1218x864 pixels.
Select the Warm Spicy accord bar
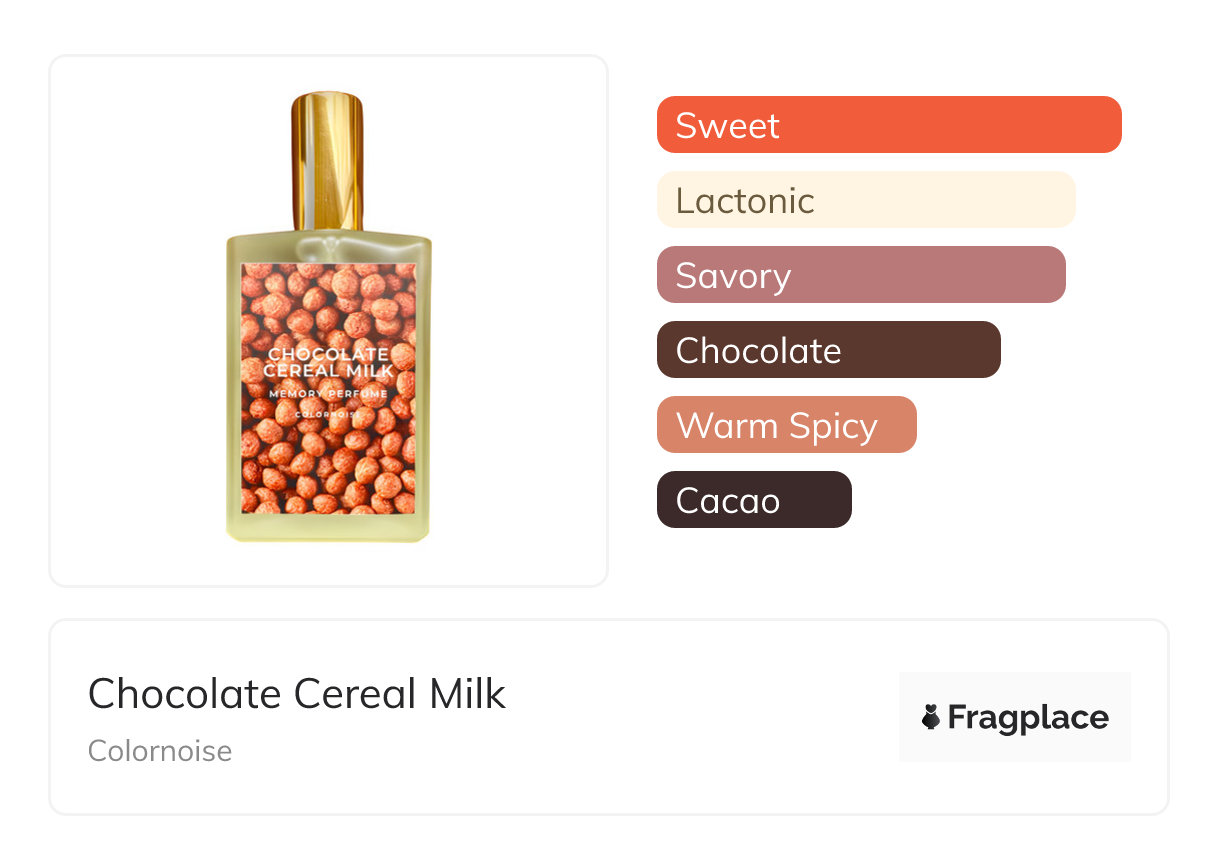pos(786,425)
